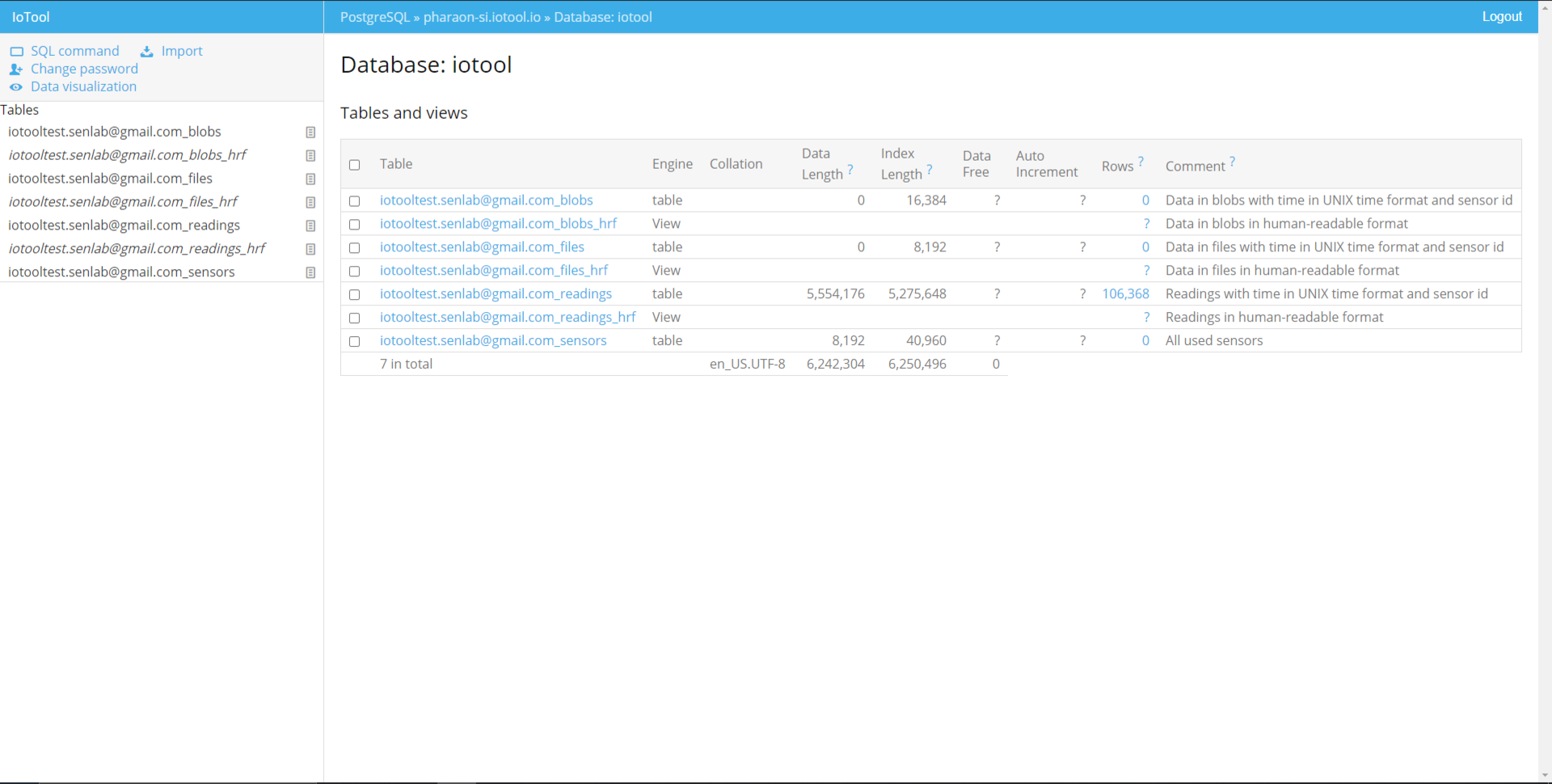The image size is (1552, 784).
Task: Open structure icon for sidebar _files table
Action: point(310,179)
